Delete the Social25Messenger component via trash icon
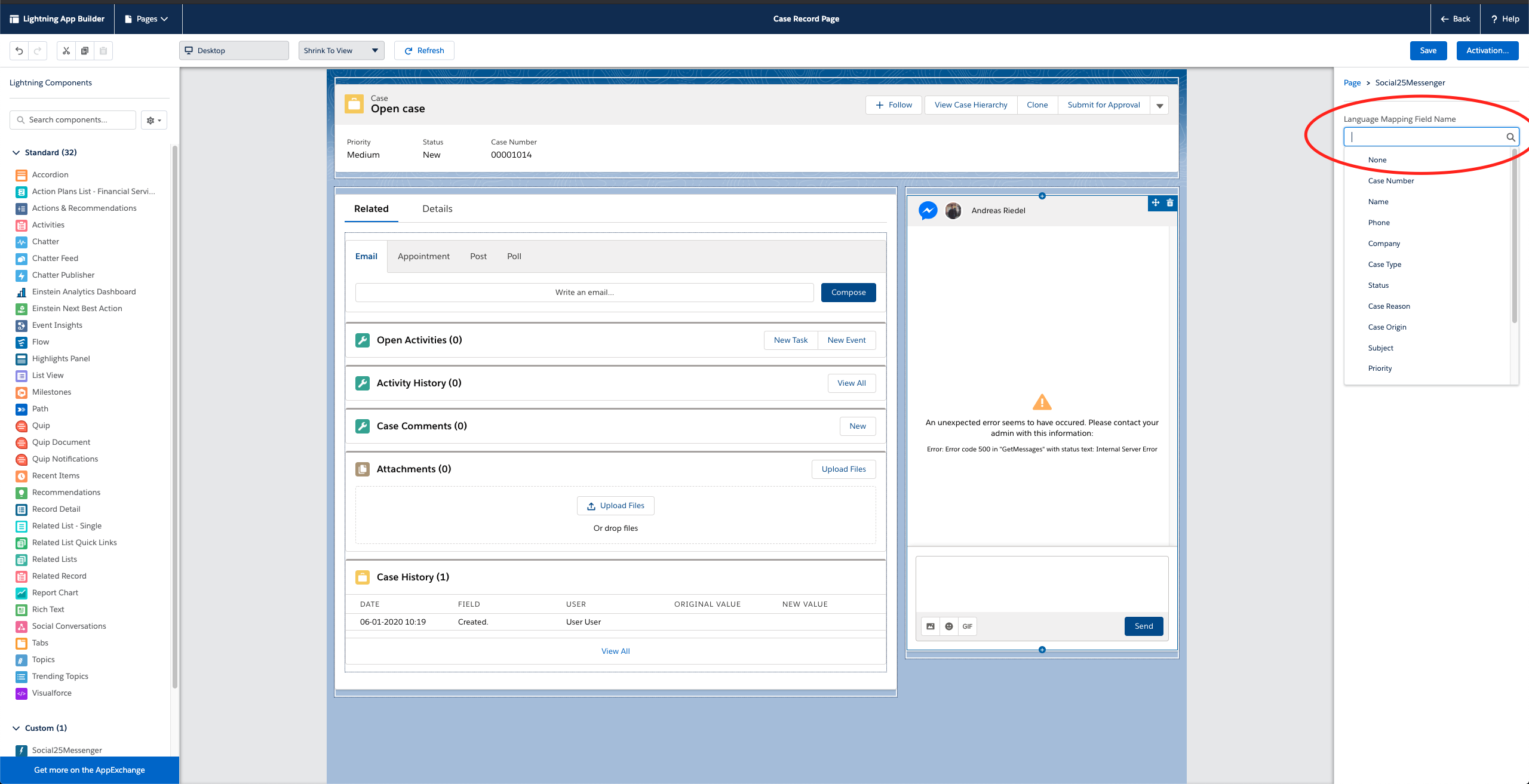 point(1170,203)
